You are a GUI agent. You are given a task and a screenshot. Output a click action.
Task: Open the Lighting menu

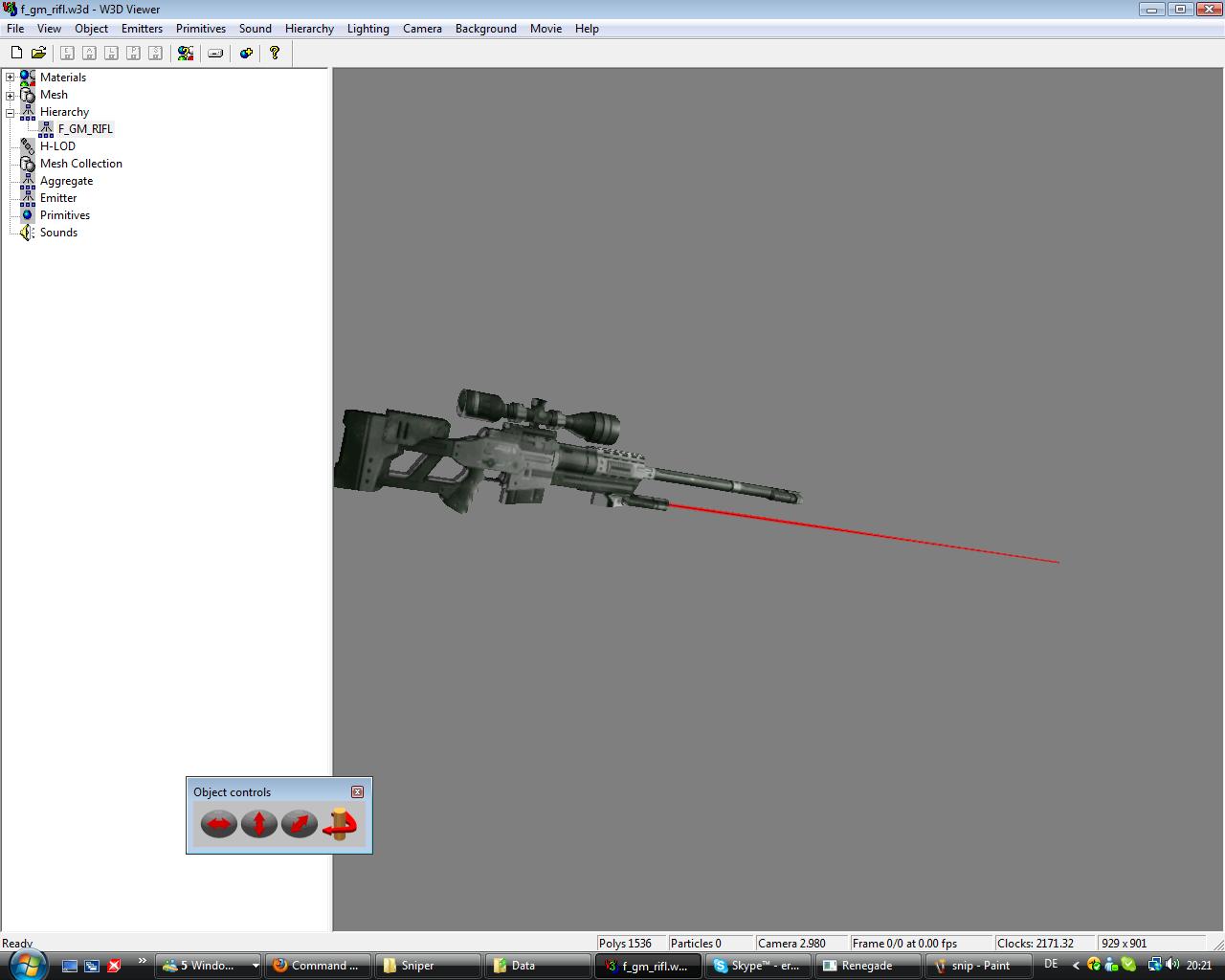click(x=367, y=29)
